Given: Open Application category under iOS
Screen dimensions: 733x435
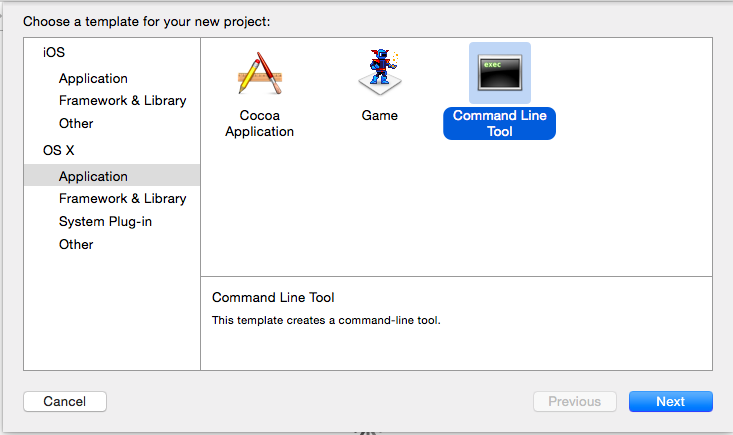Looking at the screenshot, I should pos(93,78).
